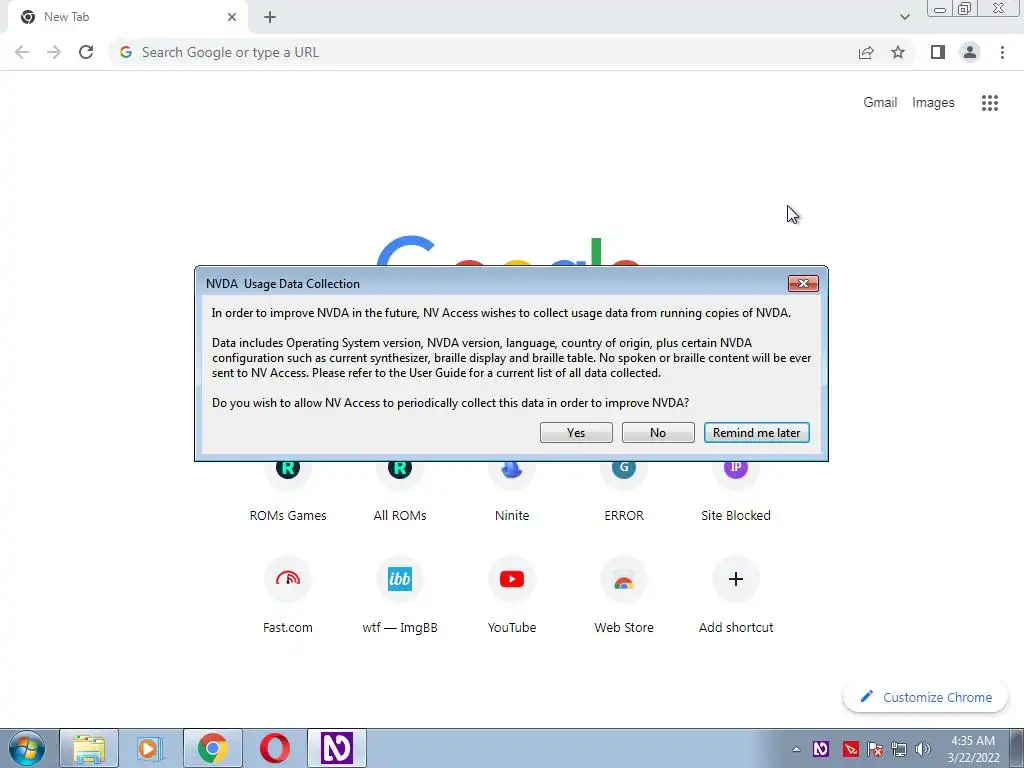This screenshot has width=1024, height=768.
Task: Click the NVDA taskbar button
Action: coord(337,748)
